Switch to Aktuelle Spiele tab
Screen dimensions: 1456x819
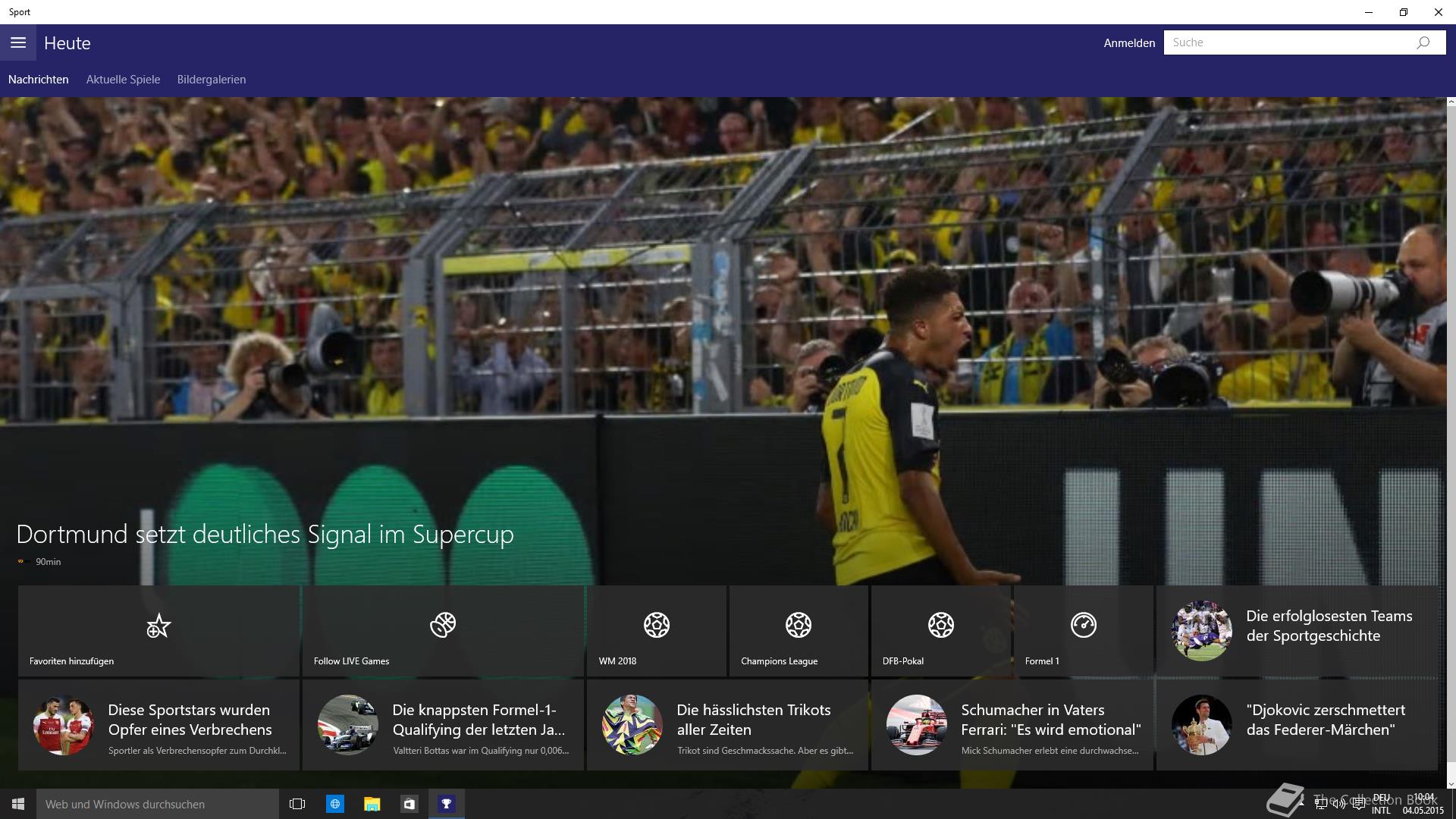click(123, 80)
